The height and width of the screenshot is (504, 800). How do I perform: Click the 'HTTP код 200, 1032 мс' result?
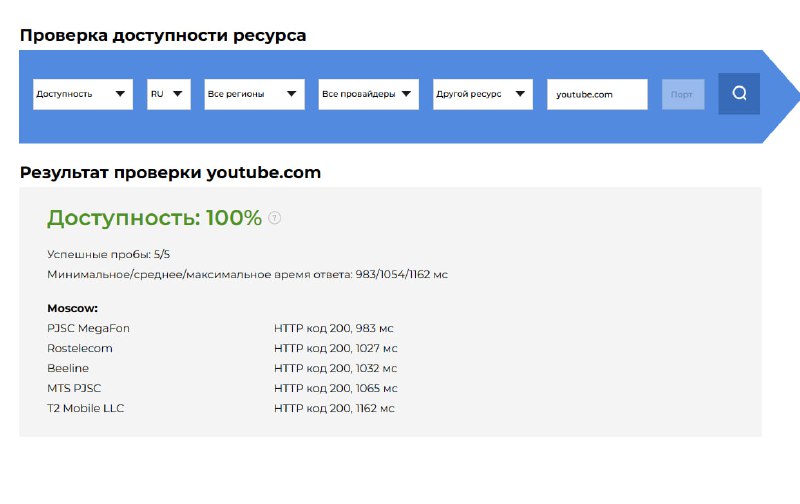tap(335, 368)
